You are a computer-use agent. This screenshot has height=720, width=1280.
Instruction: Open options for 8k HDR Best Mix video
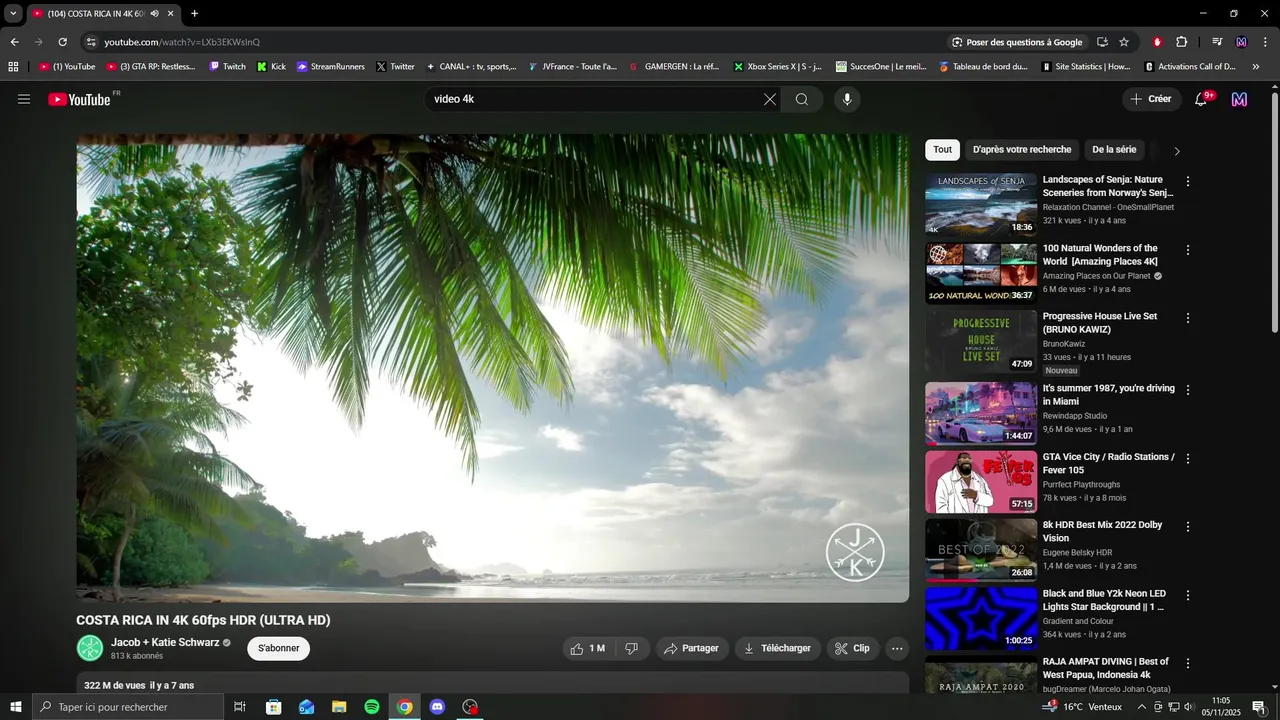(x=1188, y=527)
